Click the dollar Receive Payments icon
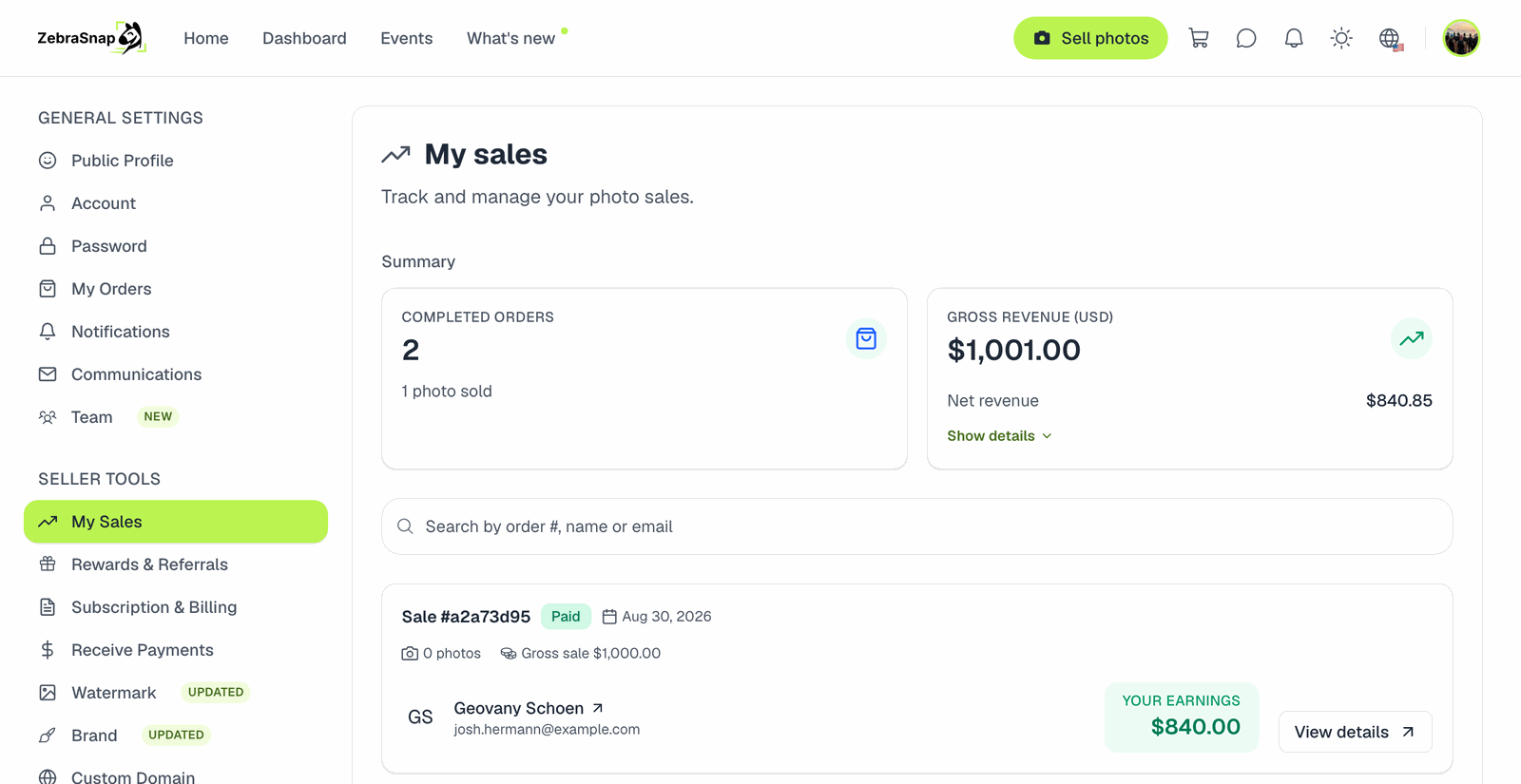1521x784 pixels. pos(48,650)
